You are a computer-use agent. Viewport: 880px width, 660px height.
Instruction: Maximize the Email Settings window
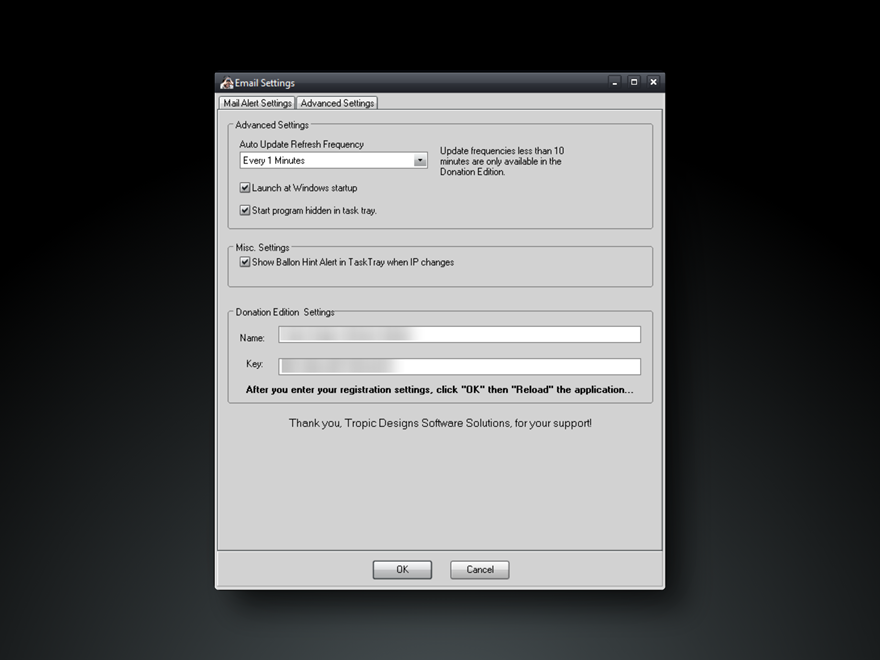coord(634,82)
